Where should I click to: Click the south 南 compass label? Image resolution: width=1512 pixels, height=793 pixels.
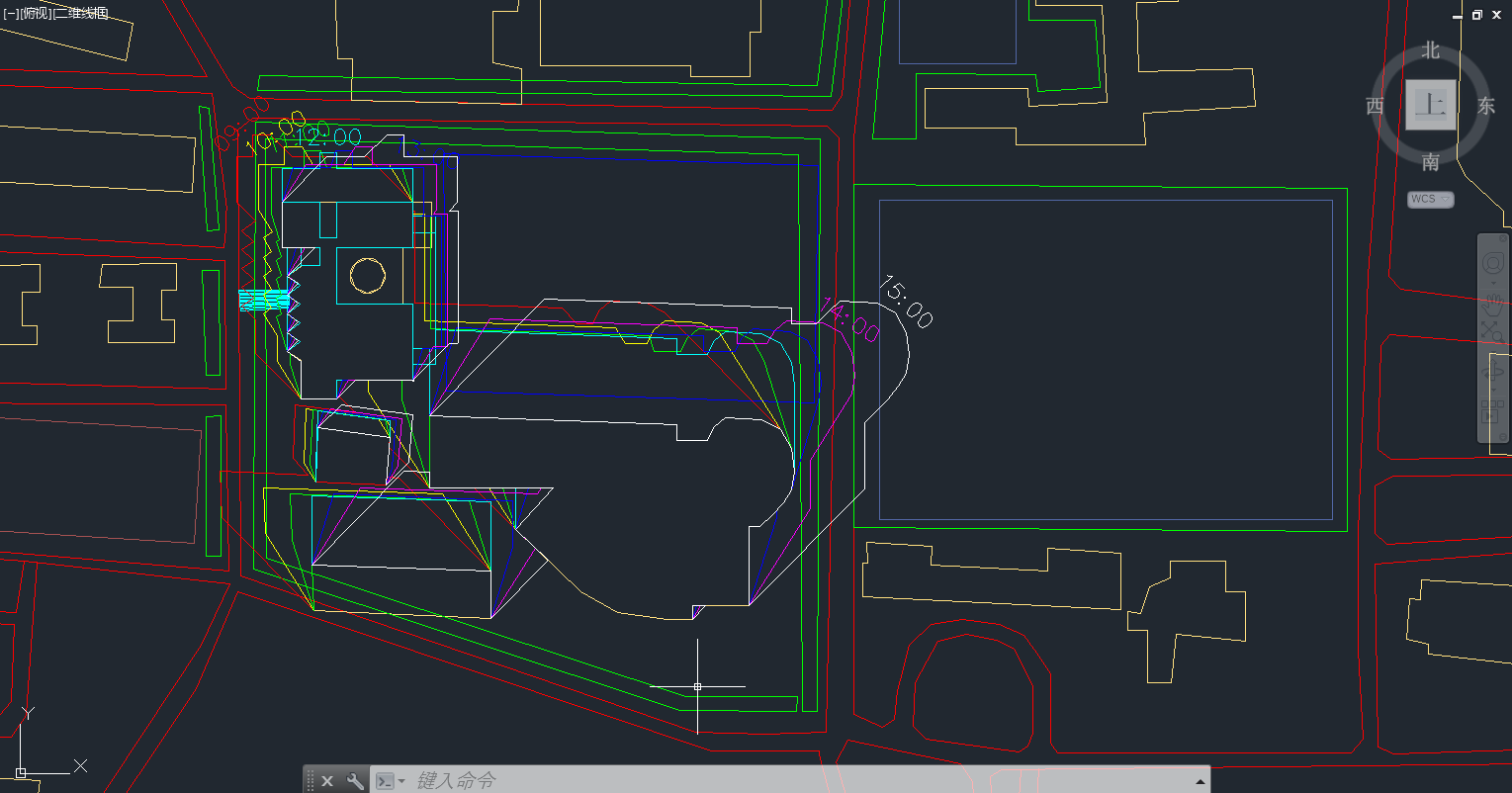click(1431, 162)
